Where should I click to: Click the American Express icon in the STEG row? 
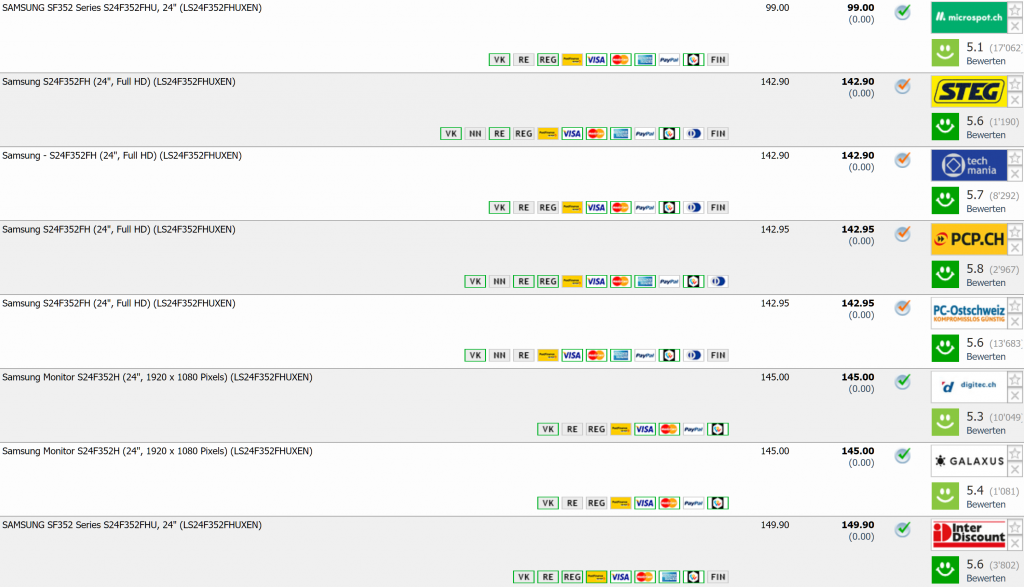pos(620,134)
